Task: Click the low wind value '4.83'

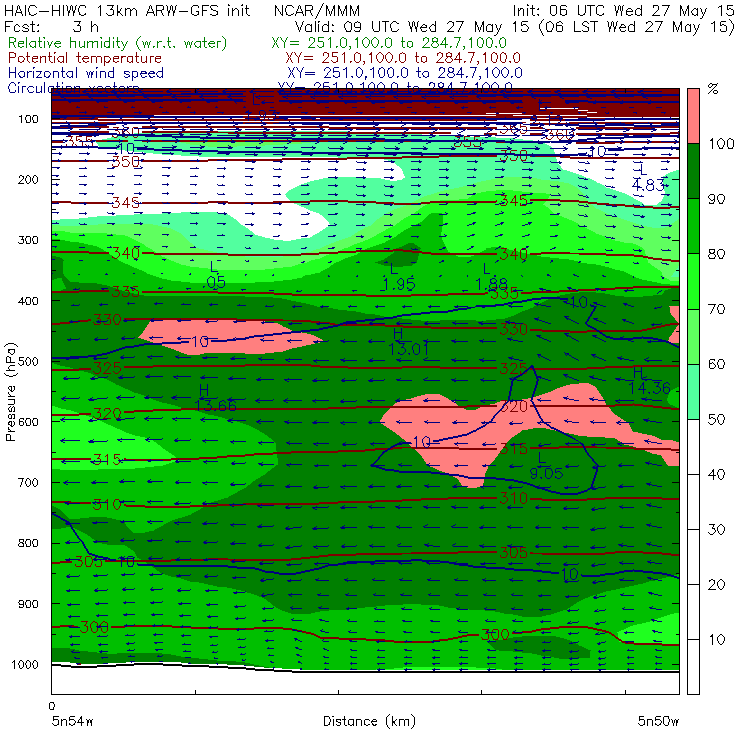Action: click(x=648, y=185)
